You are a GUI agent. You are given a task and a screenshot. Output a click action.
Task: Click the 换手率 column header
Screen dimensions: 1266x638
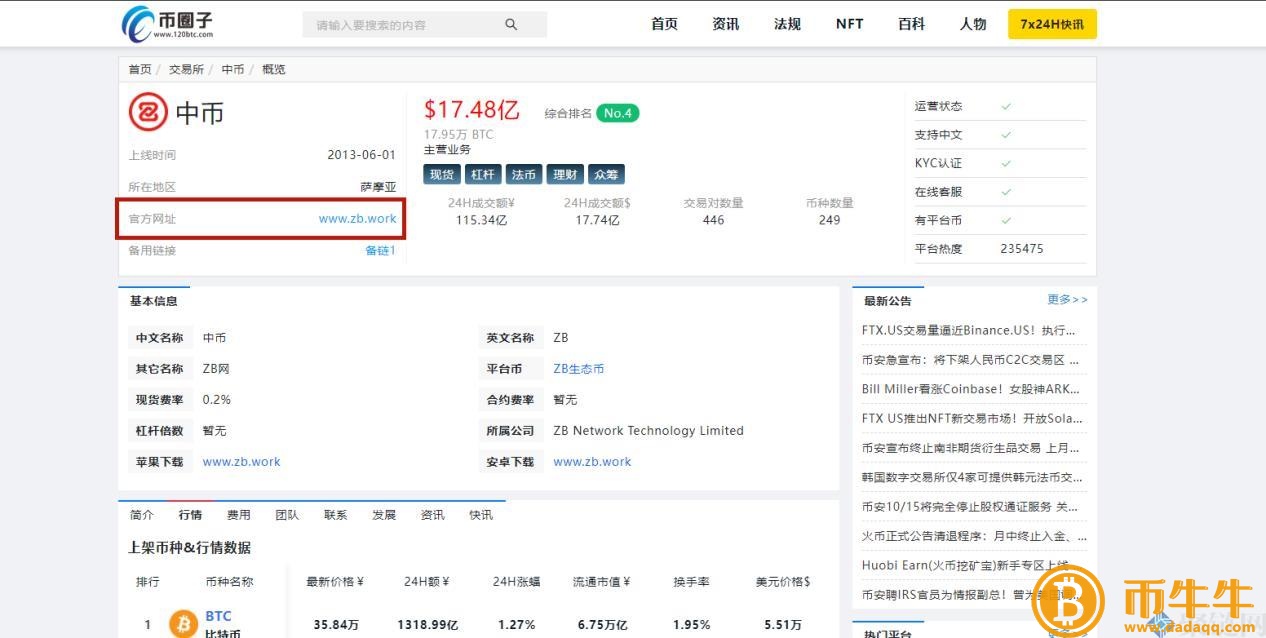pos(692,581)
